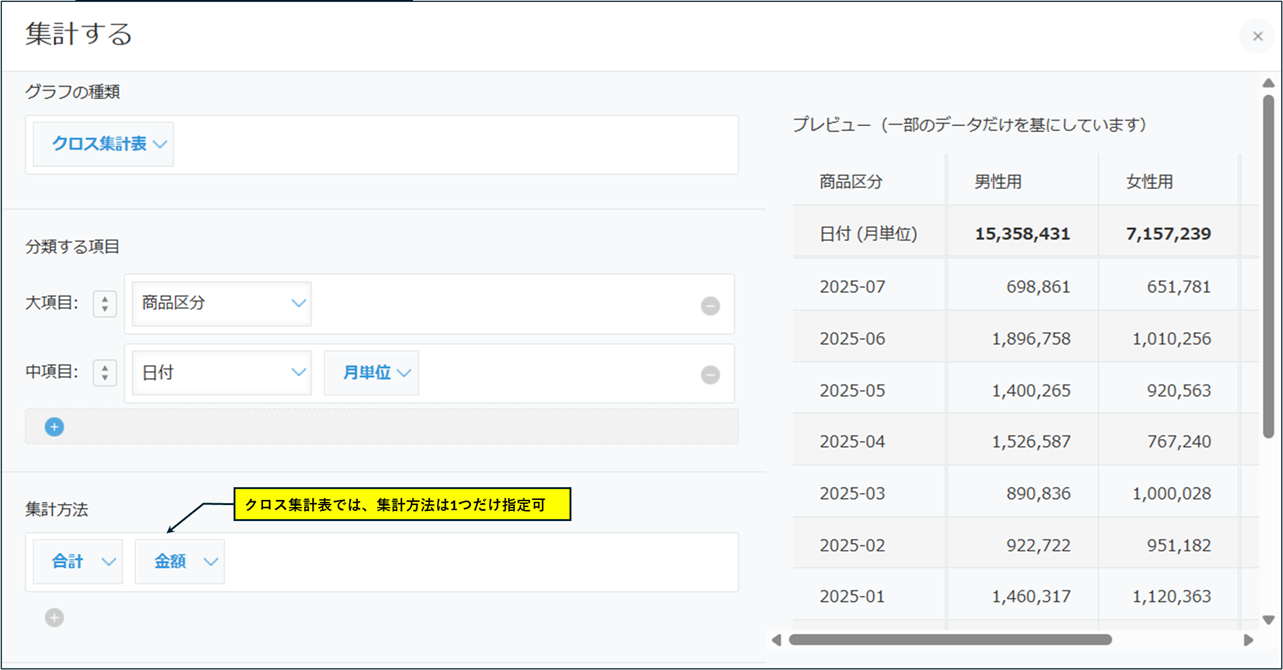Screen dimensions: 1283x670
Task: Add a new classification item with blue plus
Action: click(54, 427)
